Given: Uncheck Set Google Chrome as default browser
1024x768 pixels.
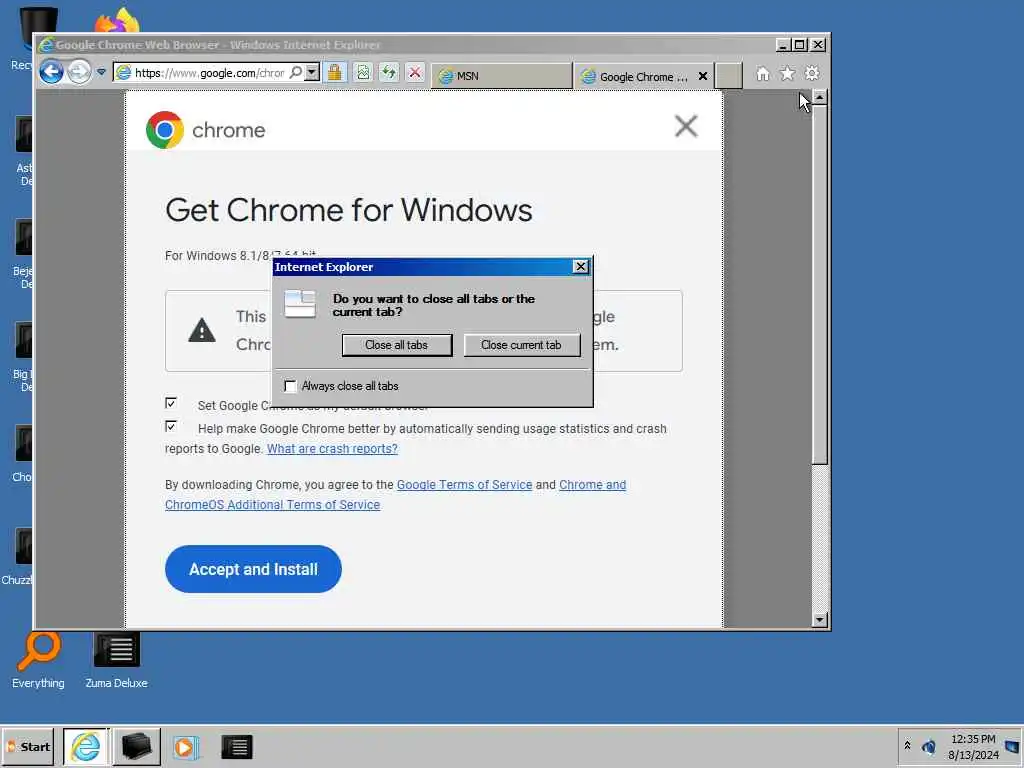Looking at the screenshot, I should (x=171, y=403).
